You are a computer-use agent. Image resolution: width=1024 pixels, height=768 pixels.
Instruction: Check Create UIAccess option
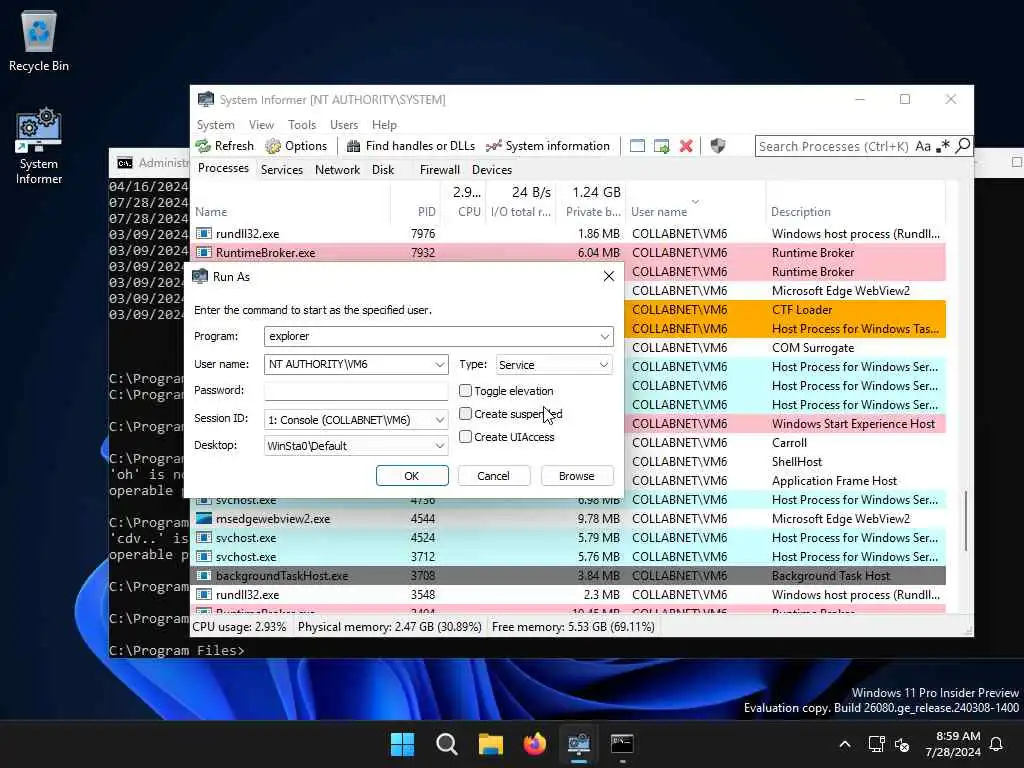click(x=465, y=436)
